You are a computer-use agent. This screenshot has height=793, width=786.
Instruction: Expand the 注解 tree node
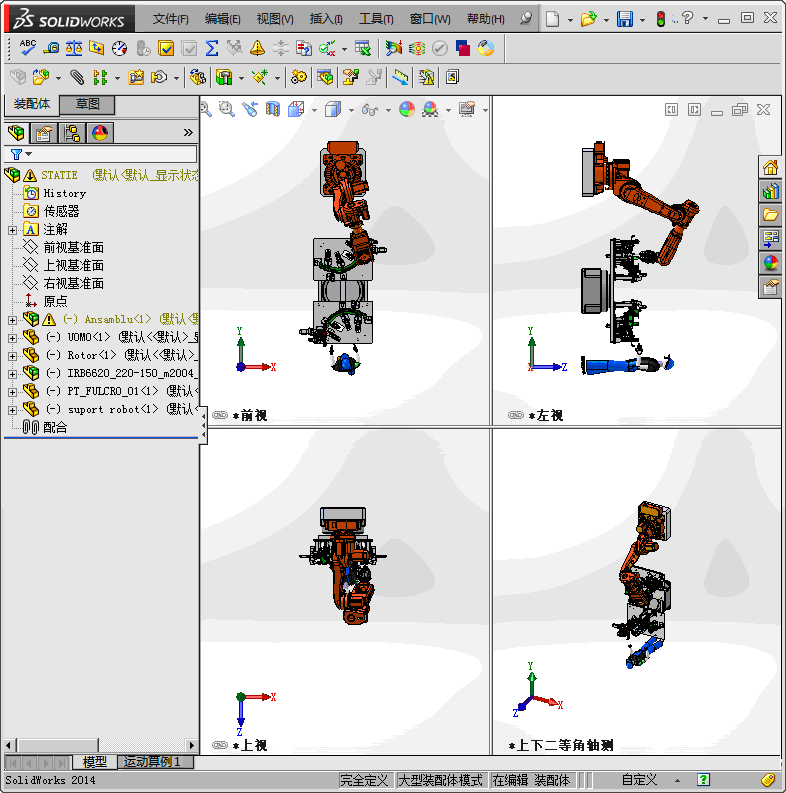point(12,230)
